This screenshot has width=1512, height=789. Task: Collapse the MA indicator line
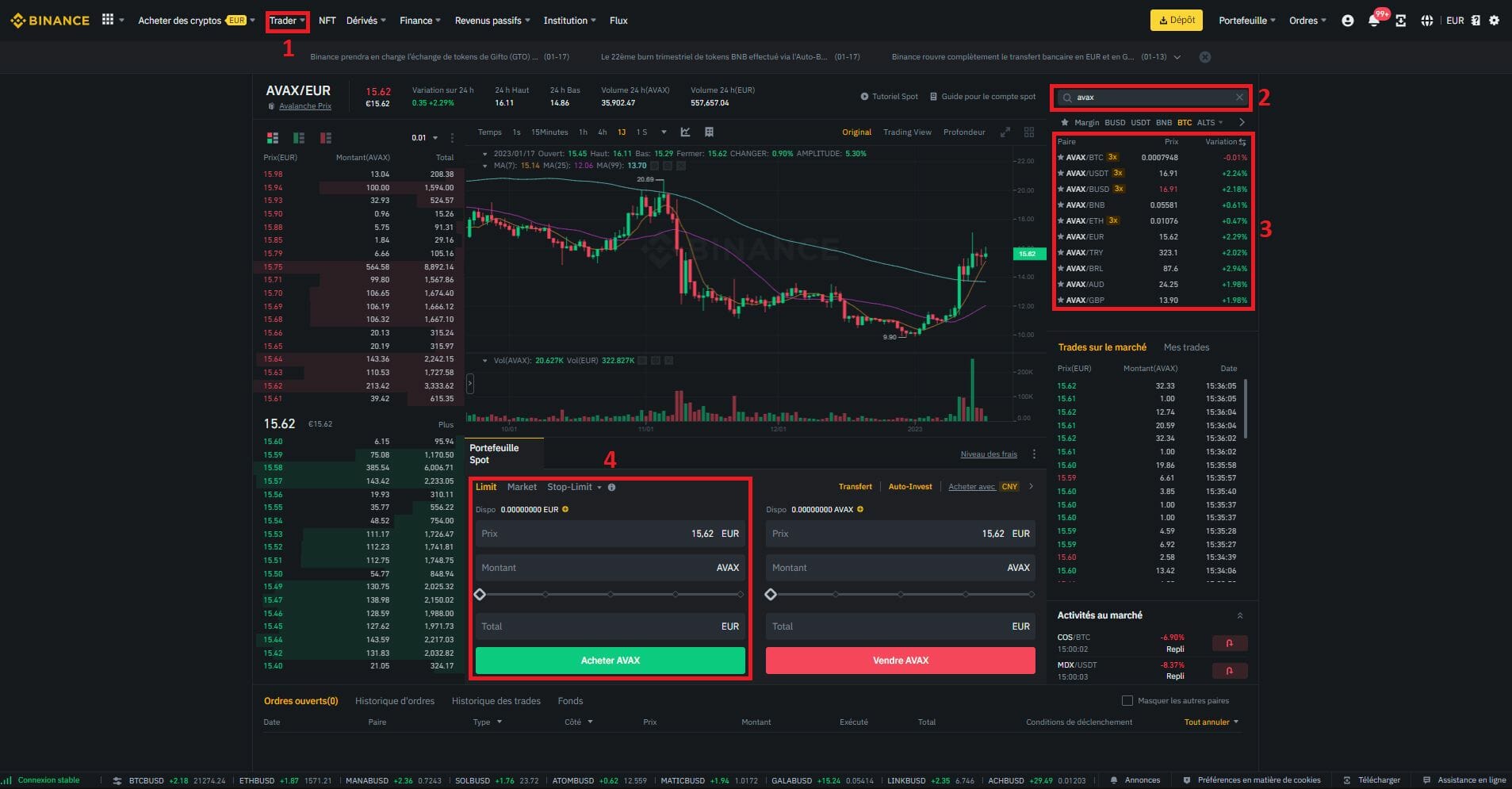point(485,166)
